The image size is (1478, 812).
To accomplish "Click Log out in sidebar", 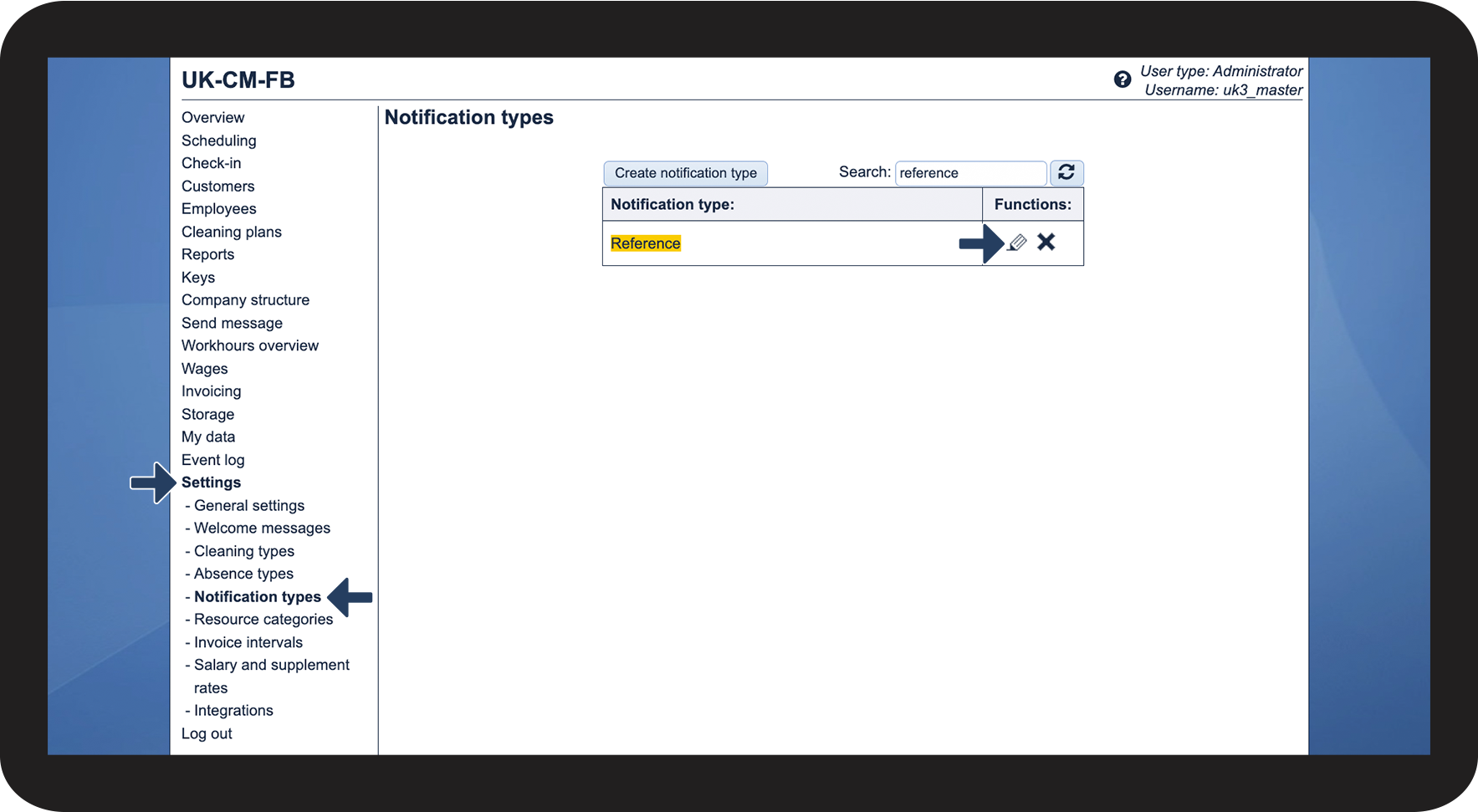I will (207, 733).
